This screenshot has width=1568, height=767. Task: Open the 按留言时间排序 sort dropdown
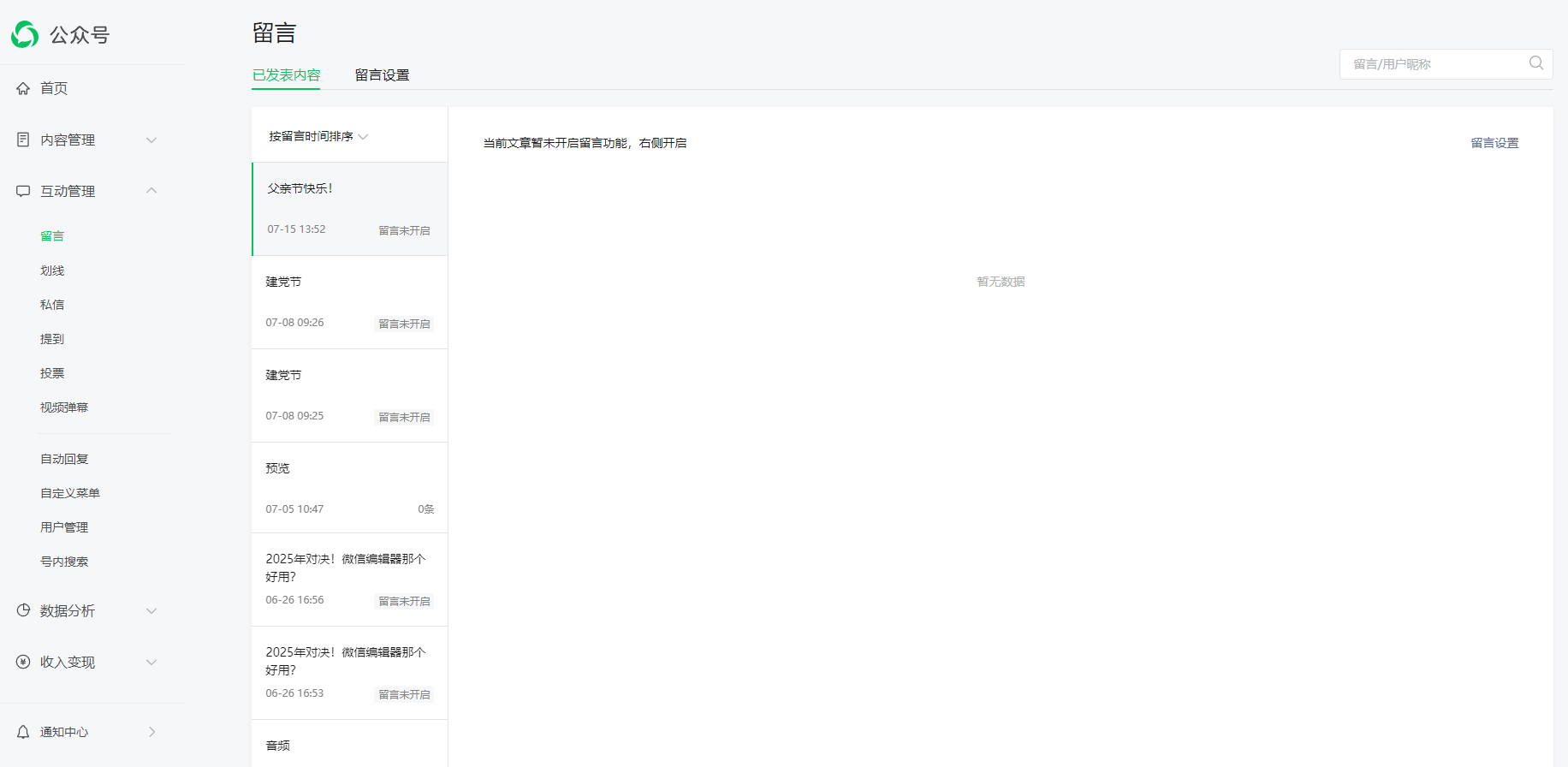coord(318,136)
